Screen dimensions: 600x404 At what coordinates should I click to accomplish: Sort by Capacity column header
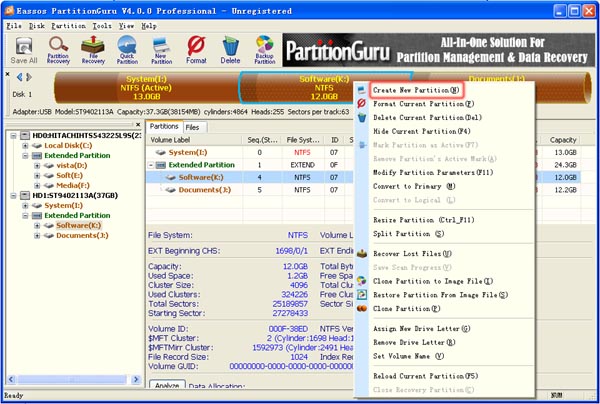[563, 140]
